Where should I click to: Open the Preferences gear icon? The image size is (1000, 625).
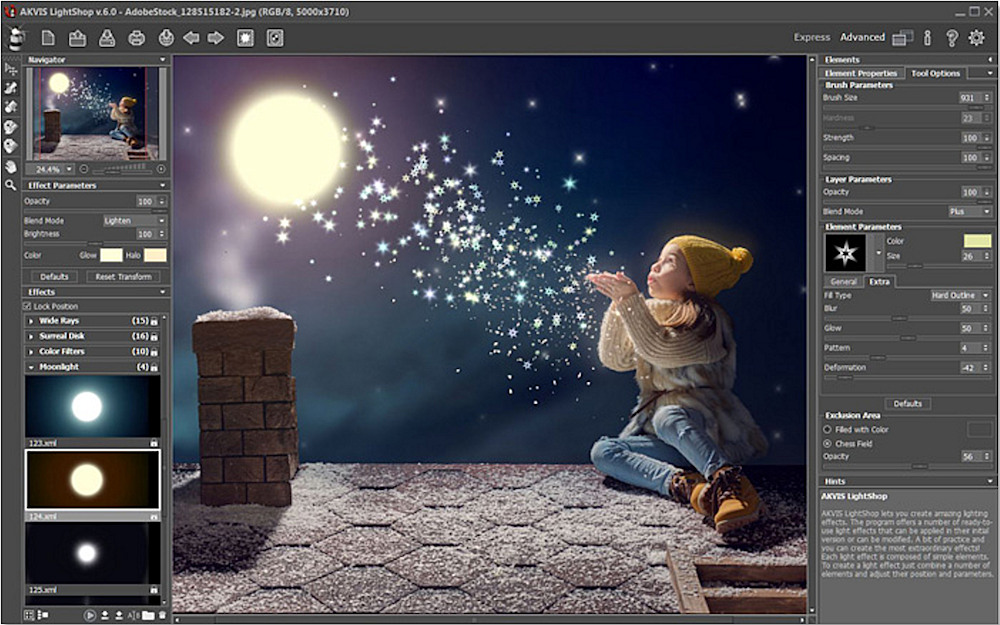[x=977, y=38]
